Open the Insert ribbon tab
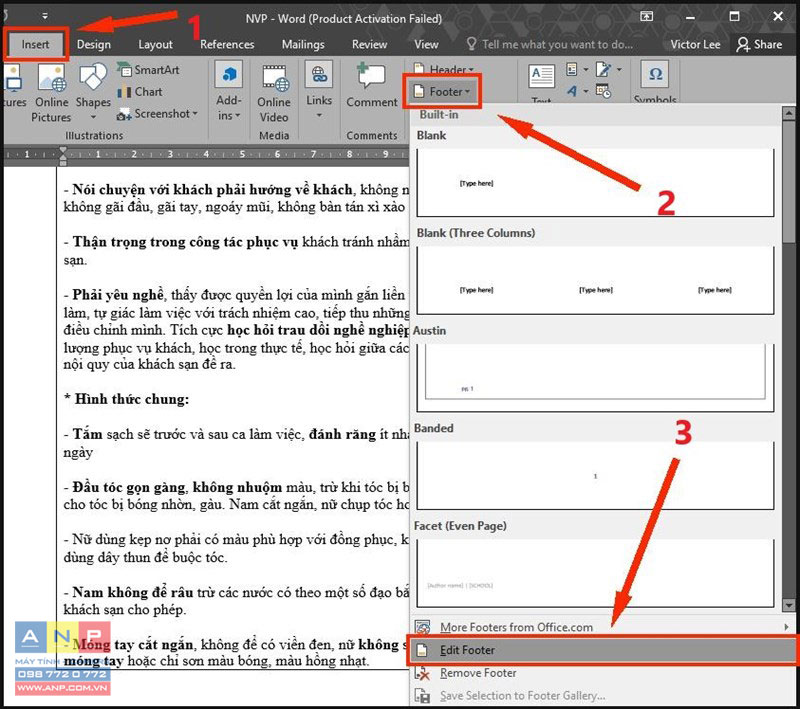 point(35,44)
